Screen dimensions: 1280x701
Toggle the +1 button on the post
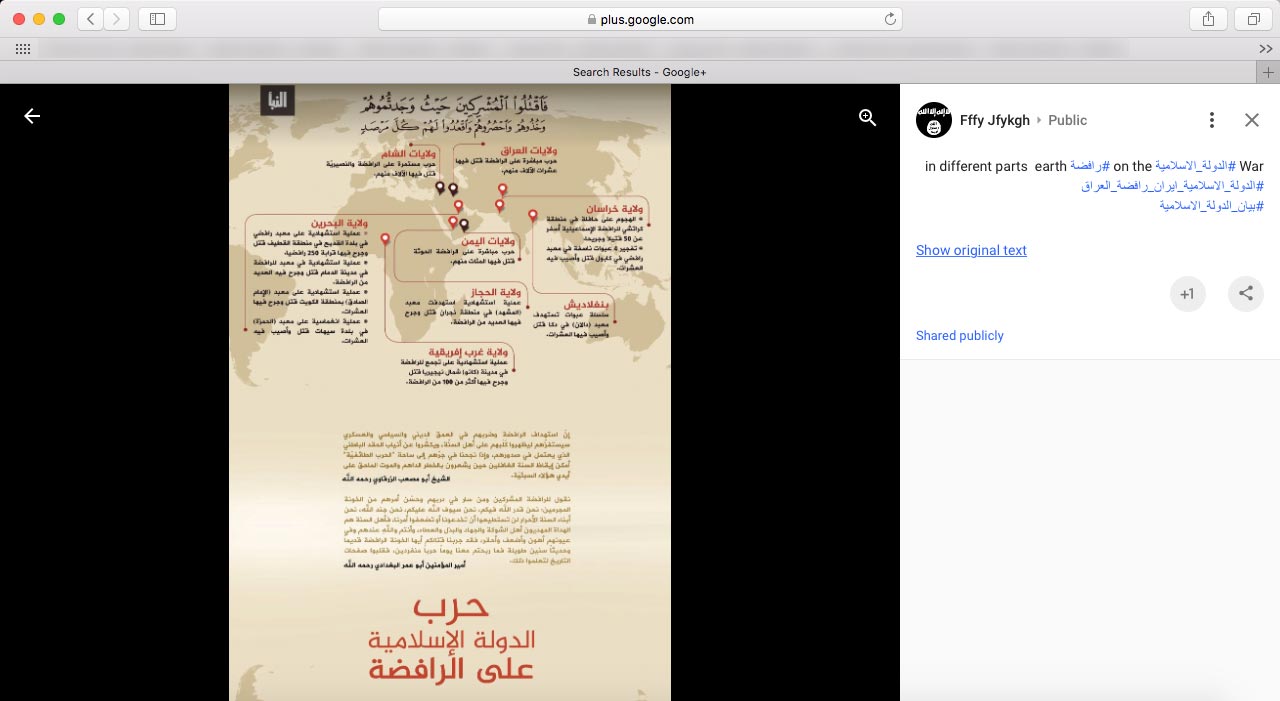point(1187,294)
